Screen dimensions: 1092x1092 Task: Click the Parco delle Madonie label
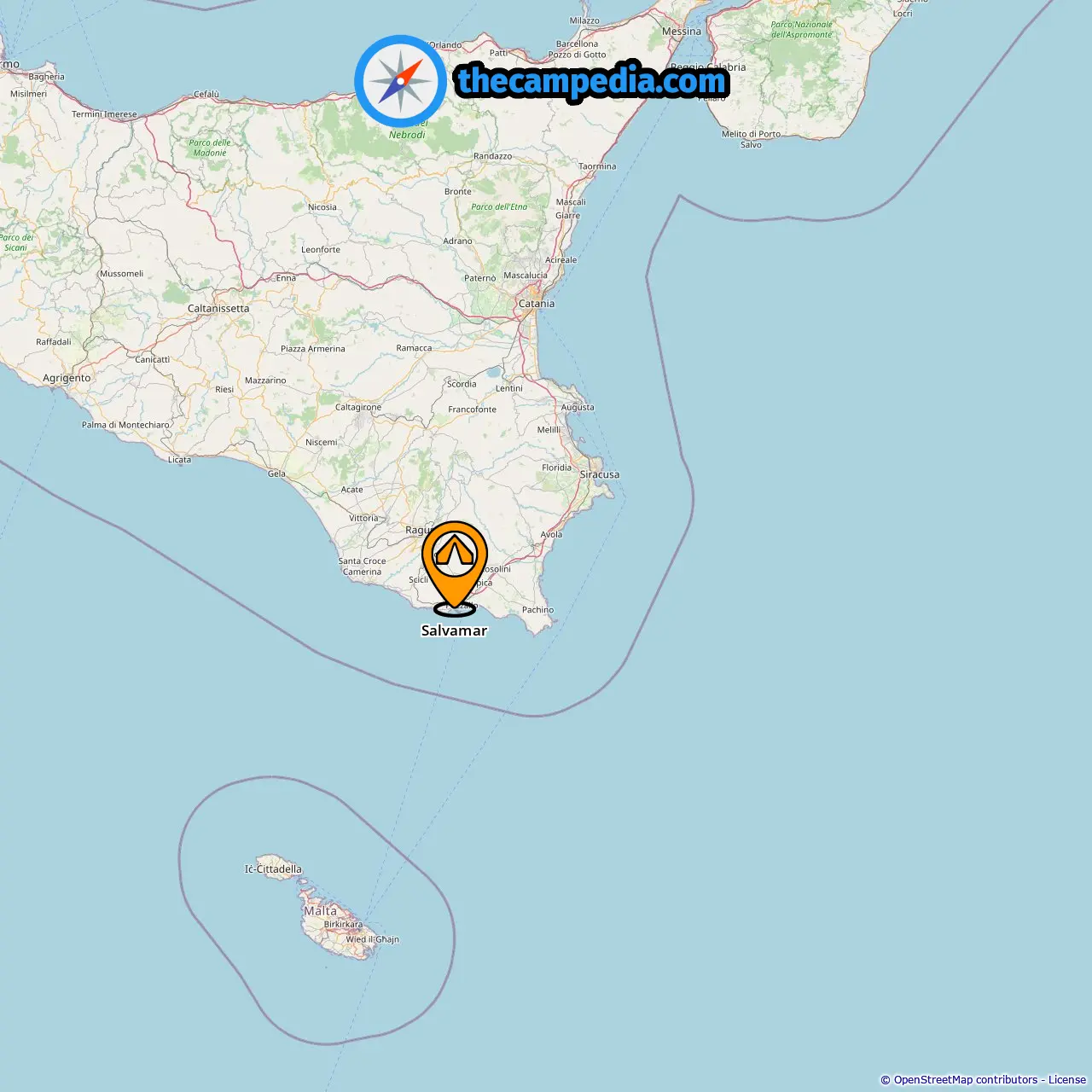[x=210, y=148]
